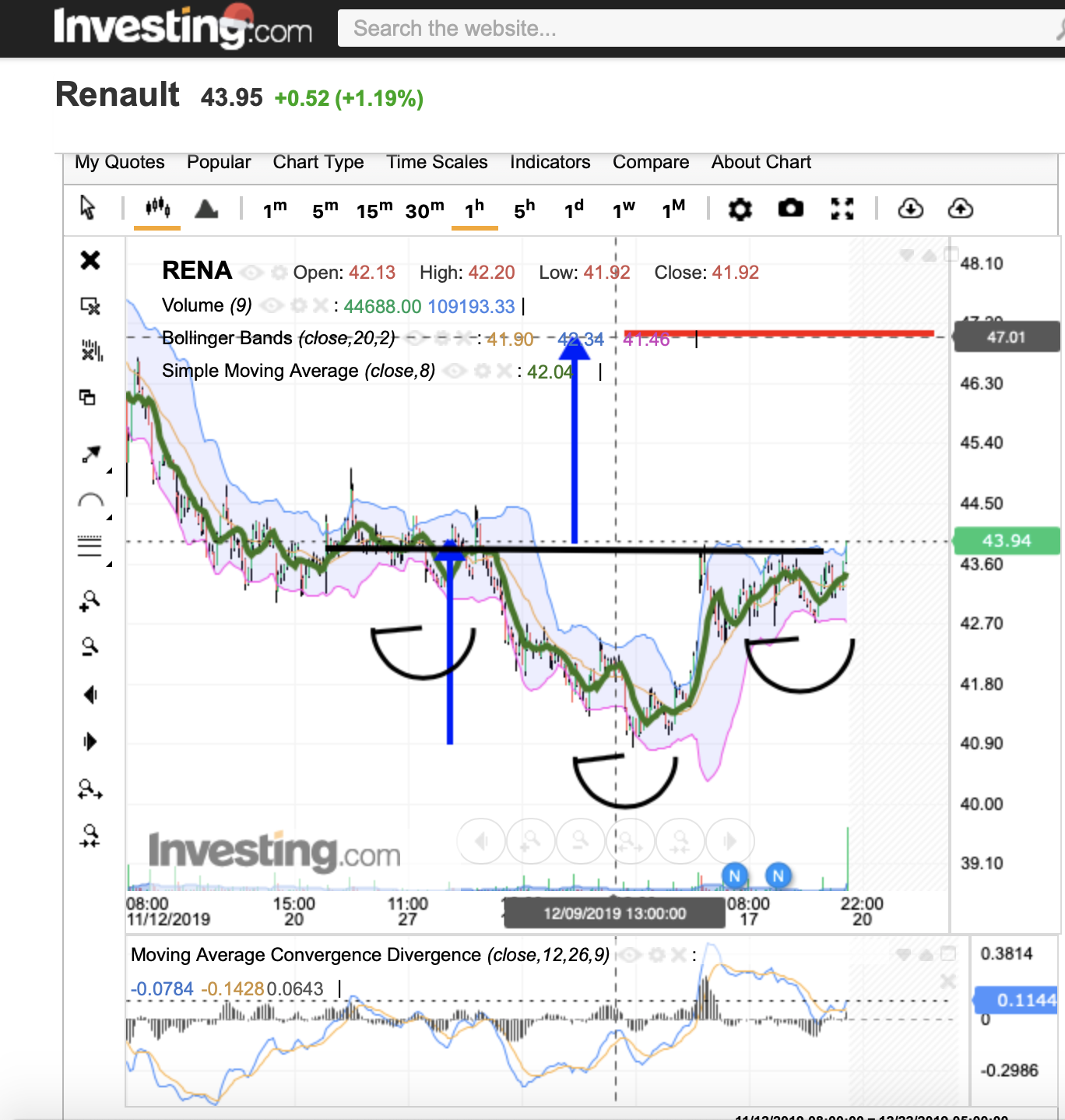Open the Compare menu
The image size is (1065, 1120).
[651, 162]
